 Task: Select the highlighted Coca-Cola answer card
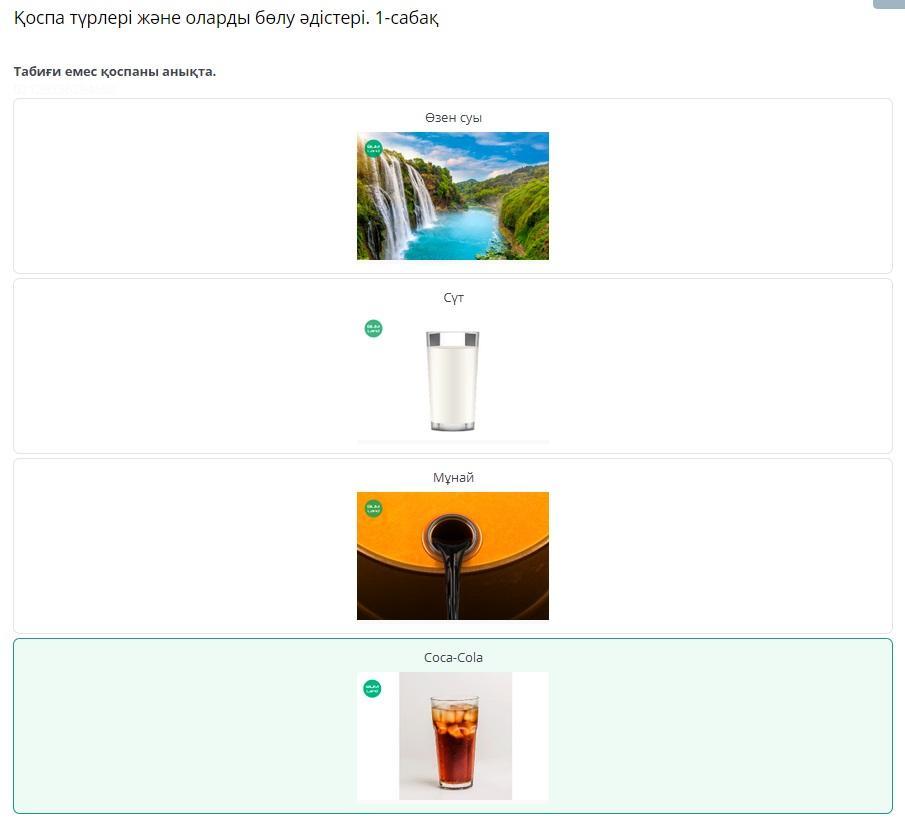452,726
